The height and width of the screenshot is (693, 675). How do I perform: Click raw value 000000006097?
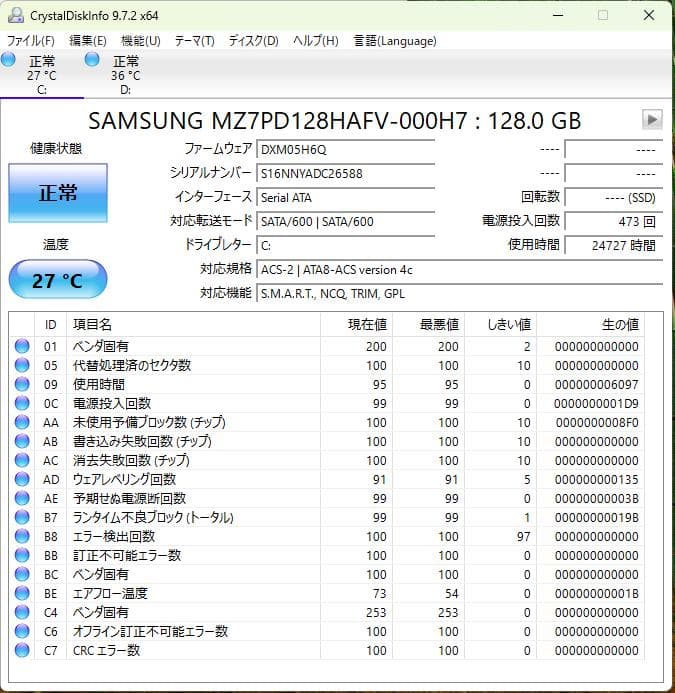point(597,385)
